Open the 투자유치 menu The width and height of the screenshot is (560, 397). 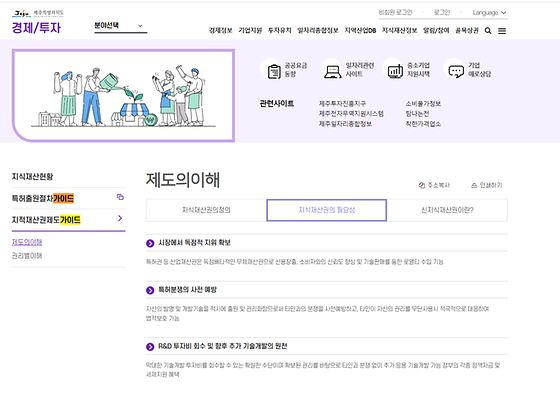tap(280, 31)
